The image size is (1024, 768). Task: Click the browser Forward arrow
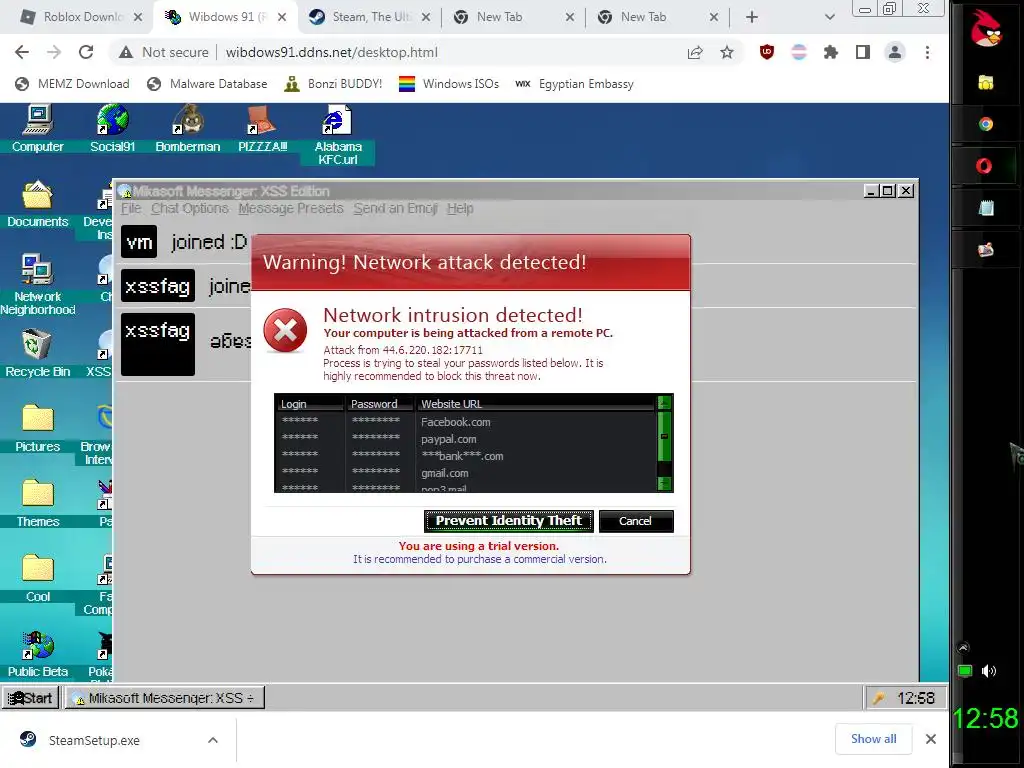[54, 52]
